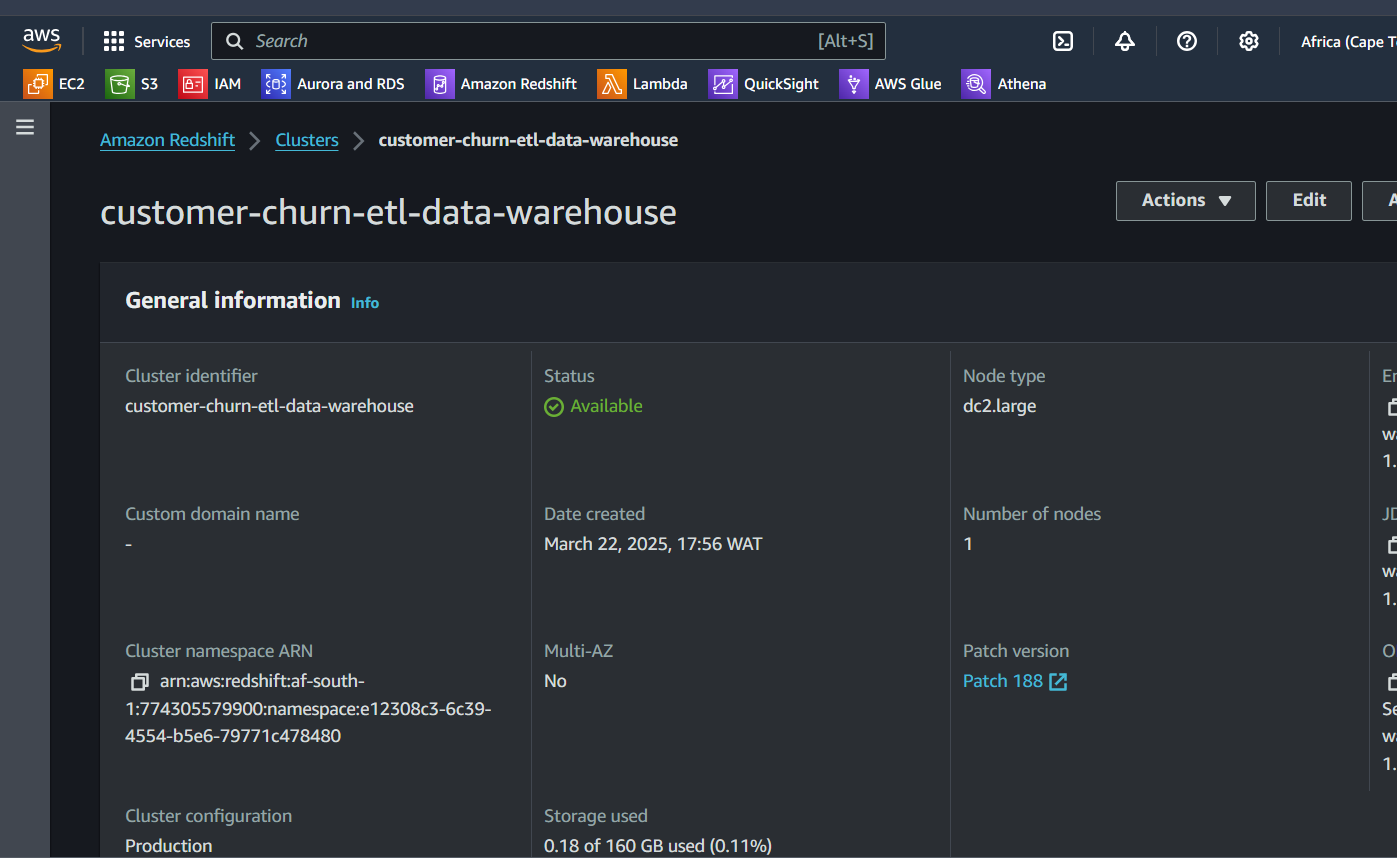Copy the cluster namespace ARN icon
The image size is (1397, 858).
(x=139, y=682)
